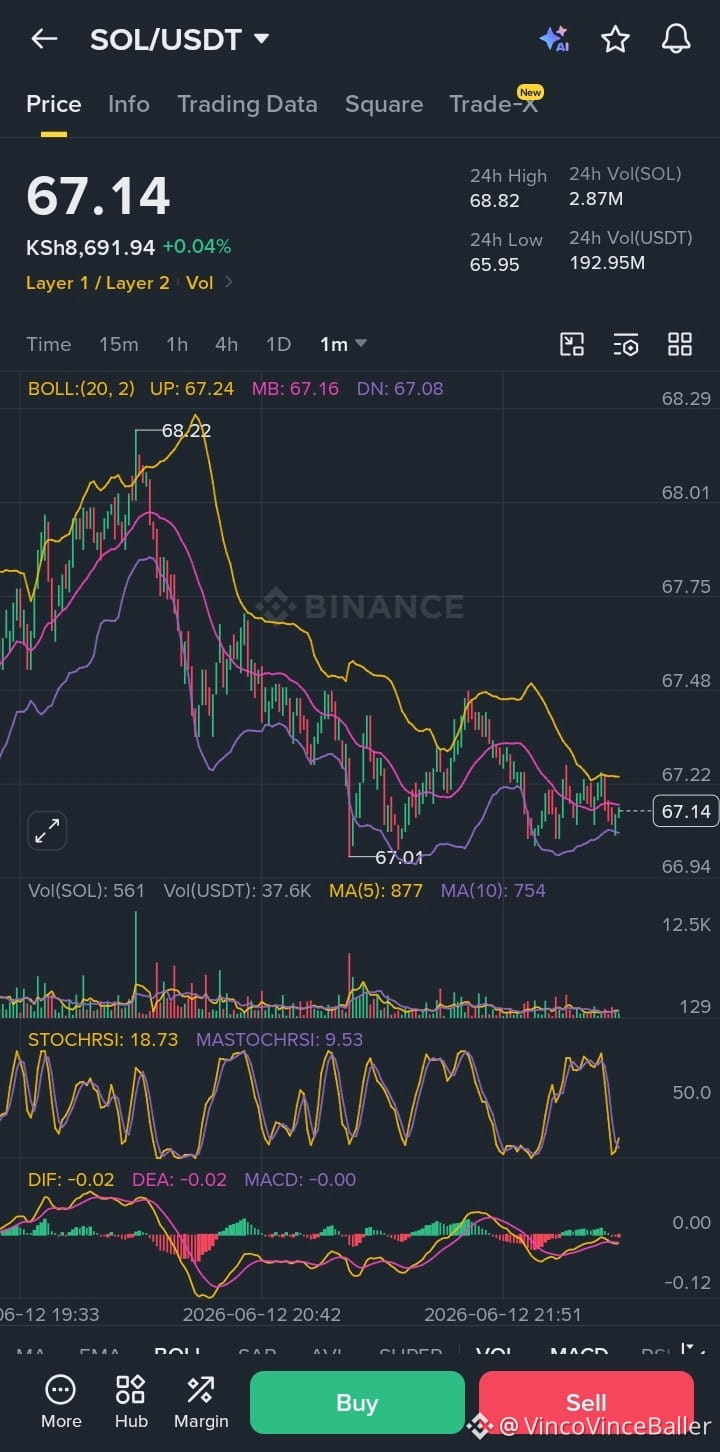Tap the 2026-06-12 21:51 time axis label
Image resolution: width=720 pixels, height=1452 pixels.
[503, 1313]
